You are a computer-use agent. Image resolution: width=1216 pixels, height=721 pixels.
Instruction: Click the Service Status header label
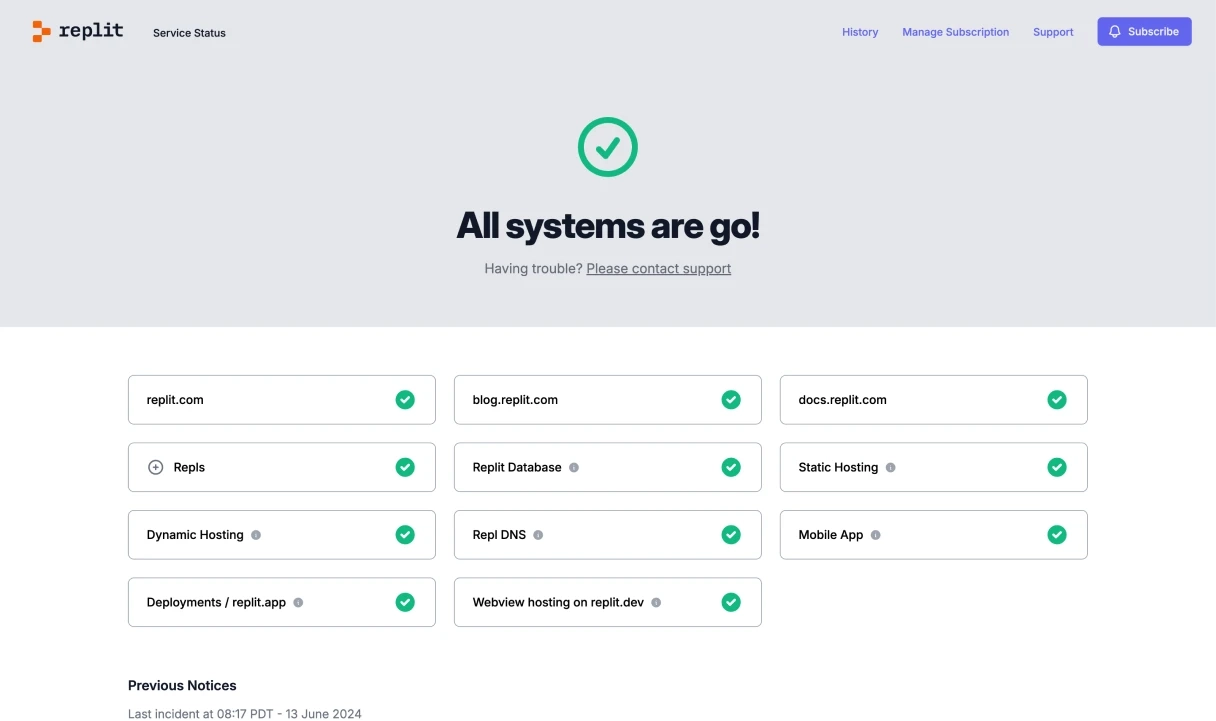pyautogui.click(x=189, y=33)
